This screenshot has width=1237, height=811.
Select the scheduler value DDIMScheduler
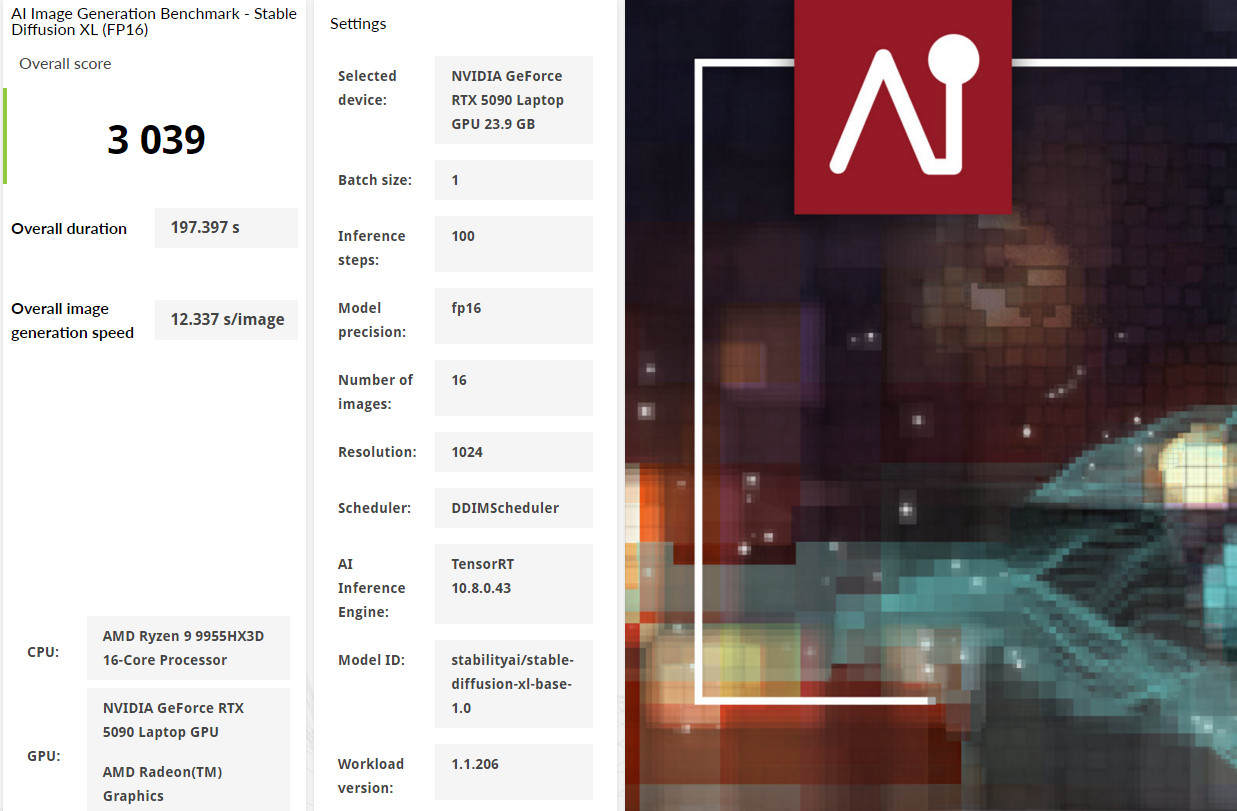(505, 508)
